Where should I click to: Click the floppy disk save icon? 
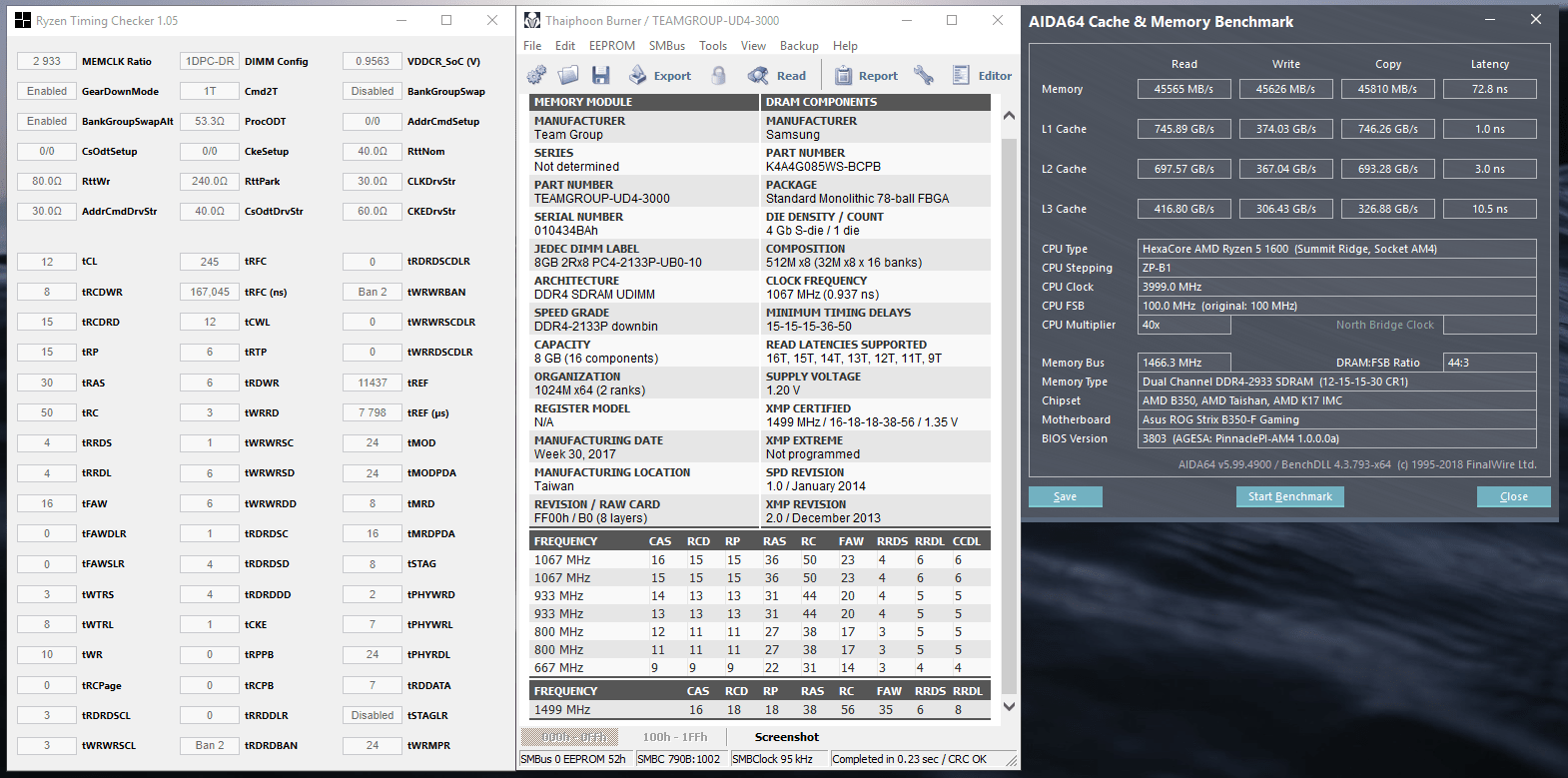pos(600,75)
